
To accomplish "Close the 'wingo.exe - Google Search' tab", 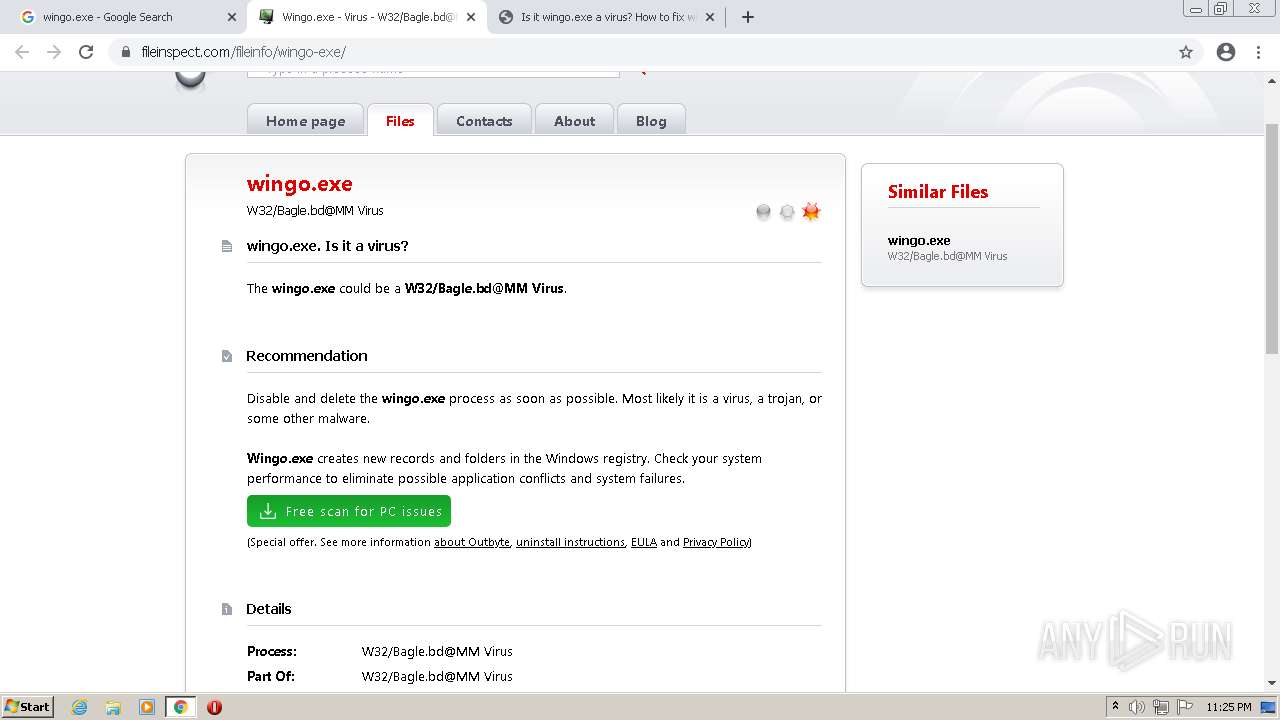I will pyautogui.click(x=232, y=17).
